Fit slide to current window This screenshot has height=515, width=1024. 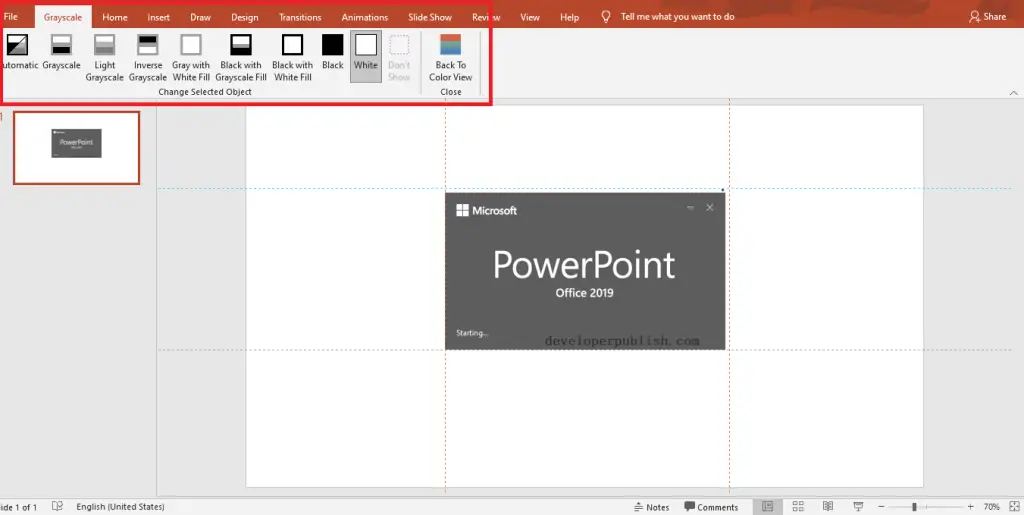pyautogui.click(x=1014, y=507)
